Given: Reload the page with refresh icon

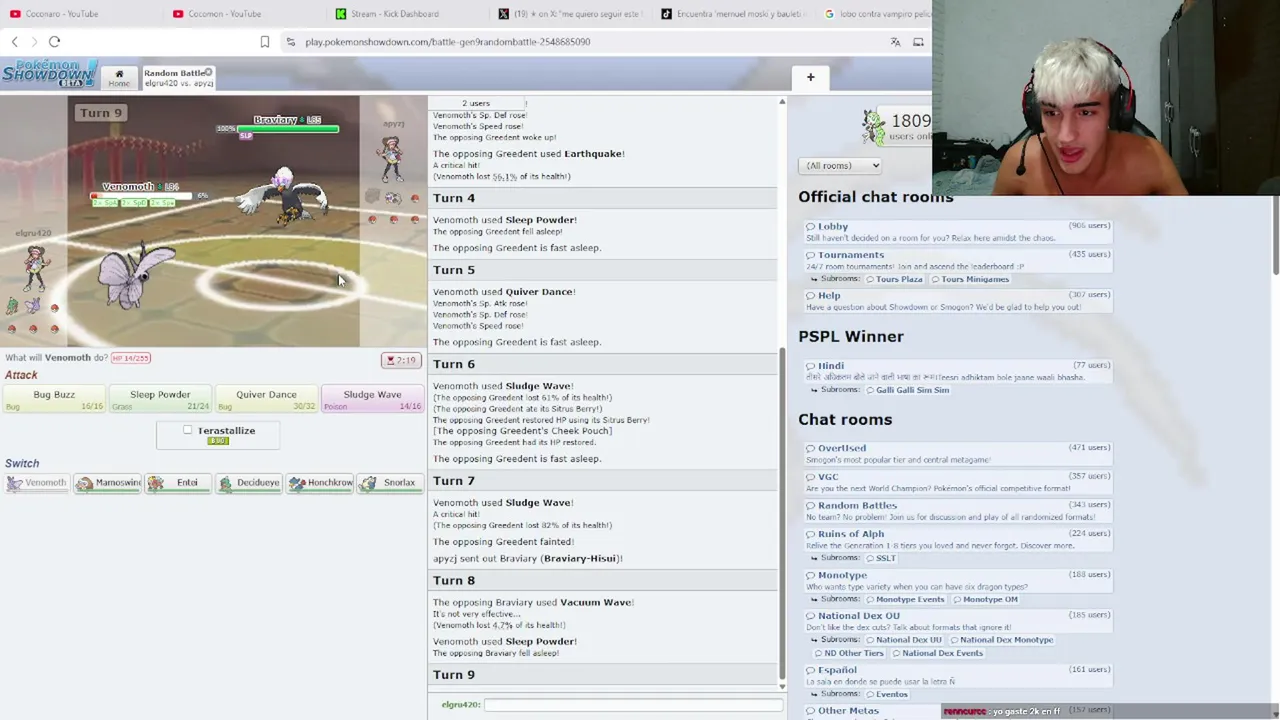Looking at the screenshot, I should click(x=55, y=42).
